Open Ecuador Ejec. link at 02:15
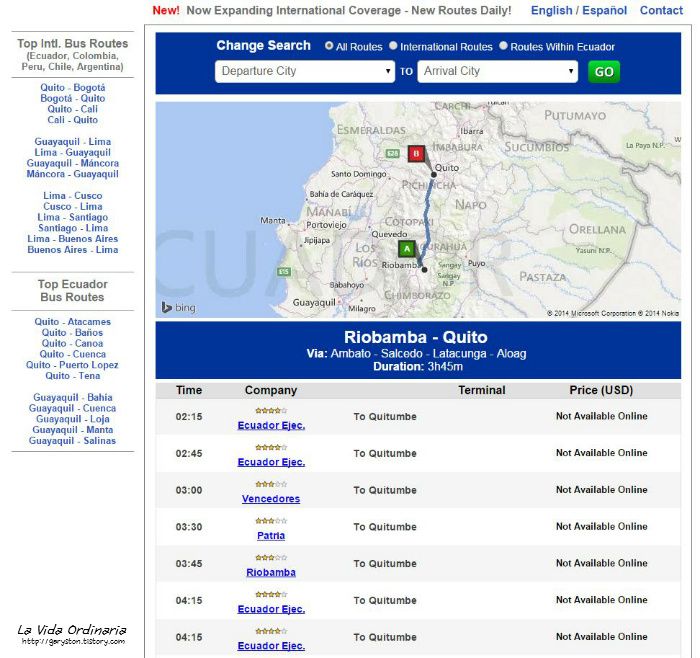 click(x=271, y=425)
